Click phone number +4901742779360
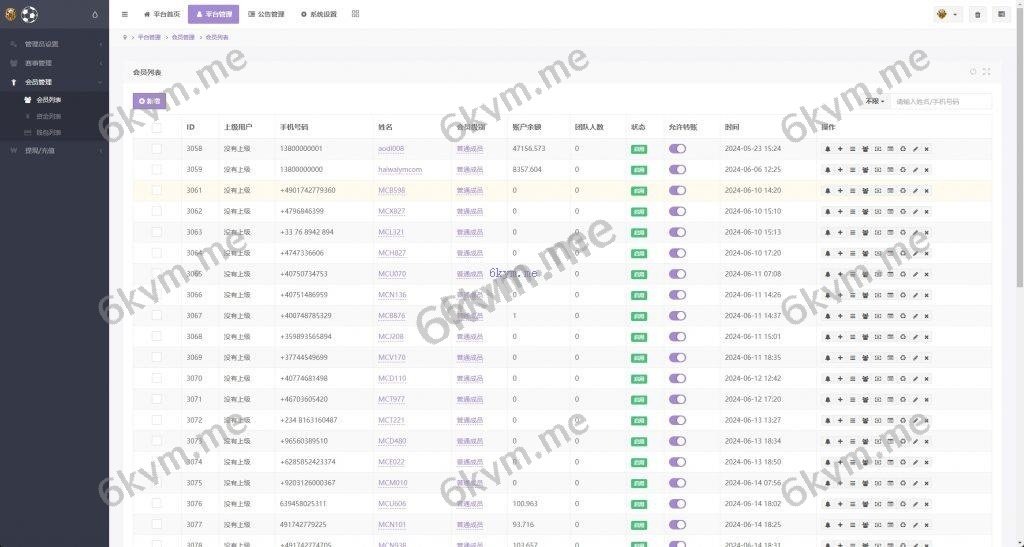Screen dimensions: 1024x547 pyautogui.click(x=308, y=191)
